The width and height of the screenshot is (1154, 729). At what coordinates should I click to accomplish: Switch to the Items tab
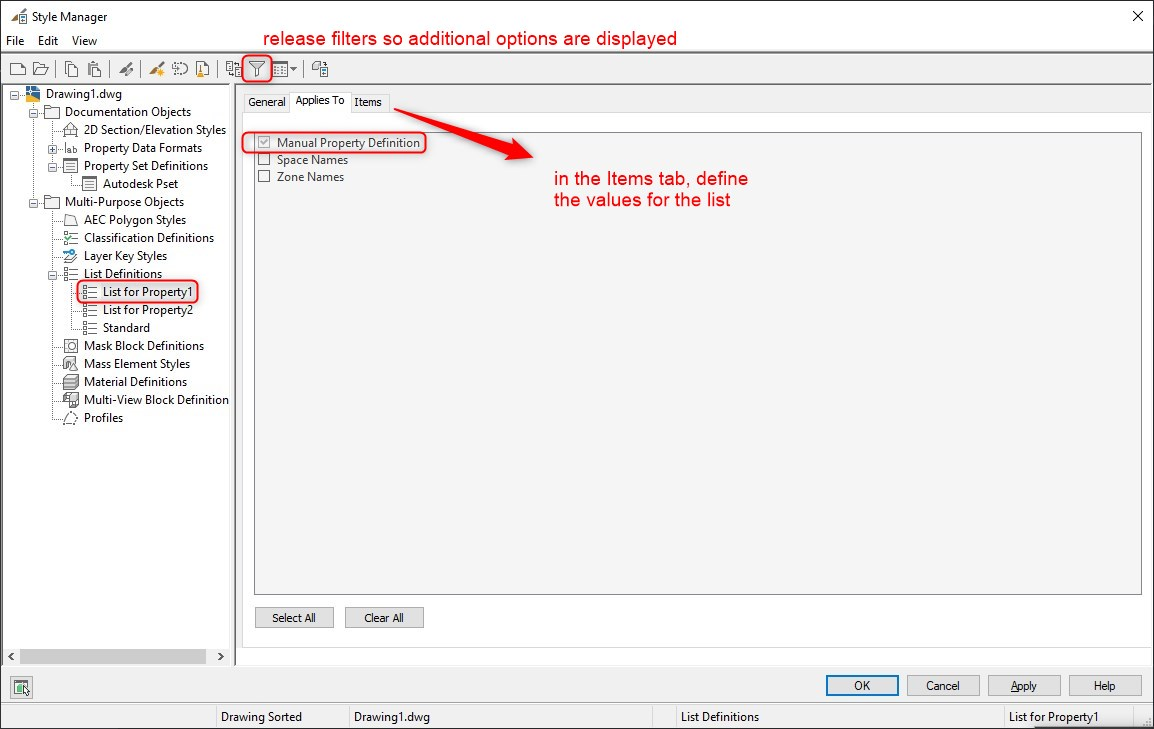click(x=368, y=102)
